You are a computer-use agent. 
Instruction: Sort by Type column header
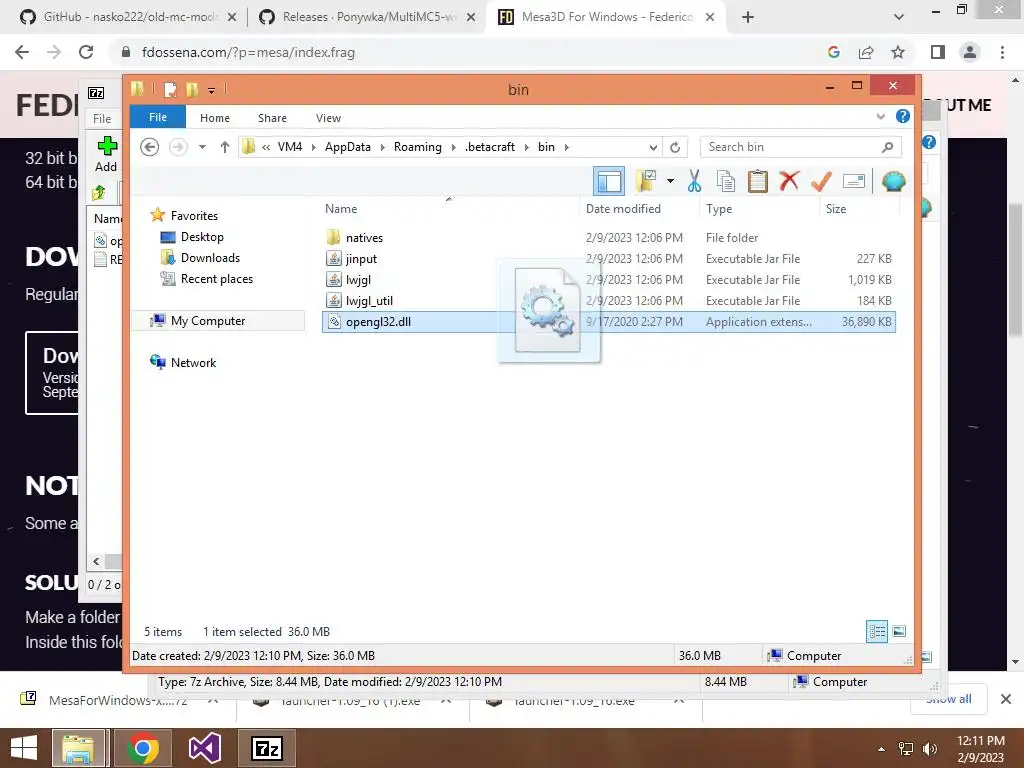(x=718, y=209)
